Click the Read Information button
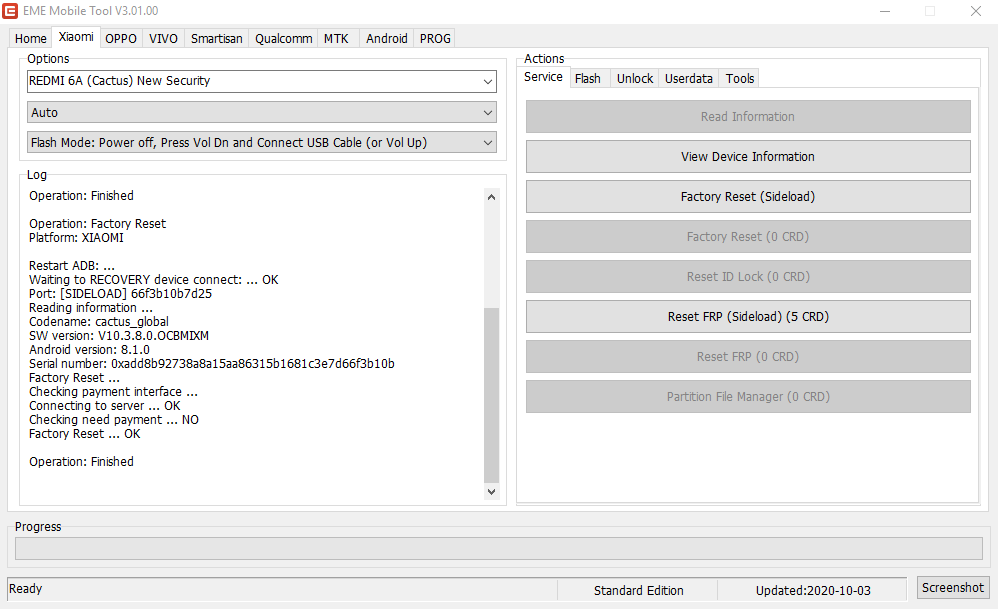 (748, 116)
